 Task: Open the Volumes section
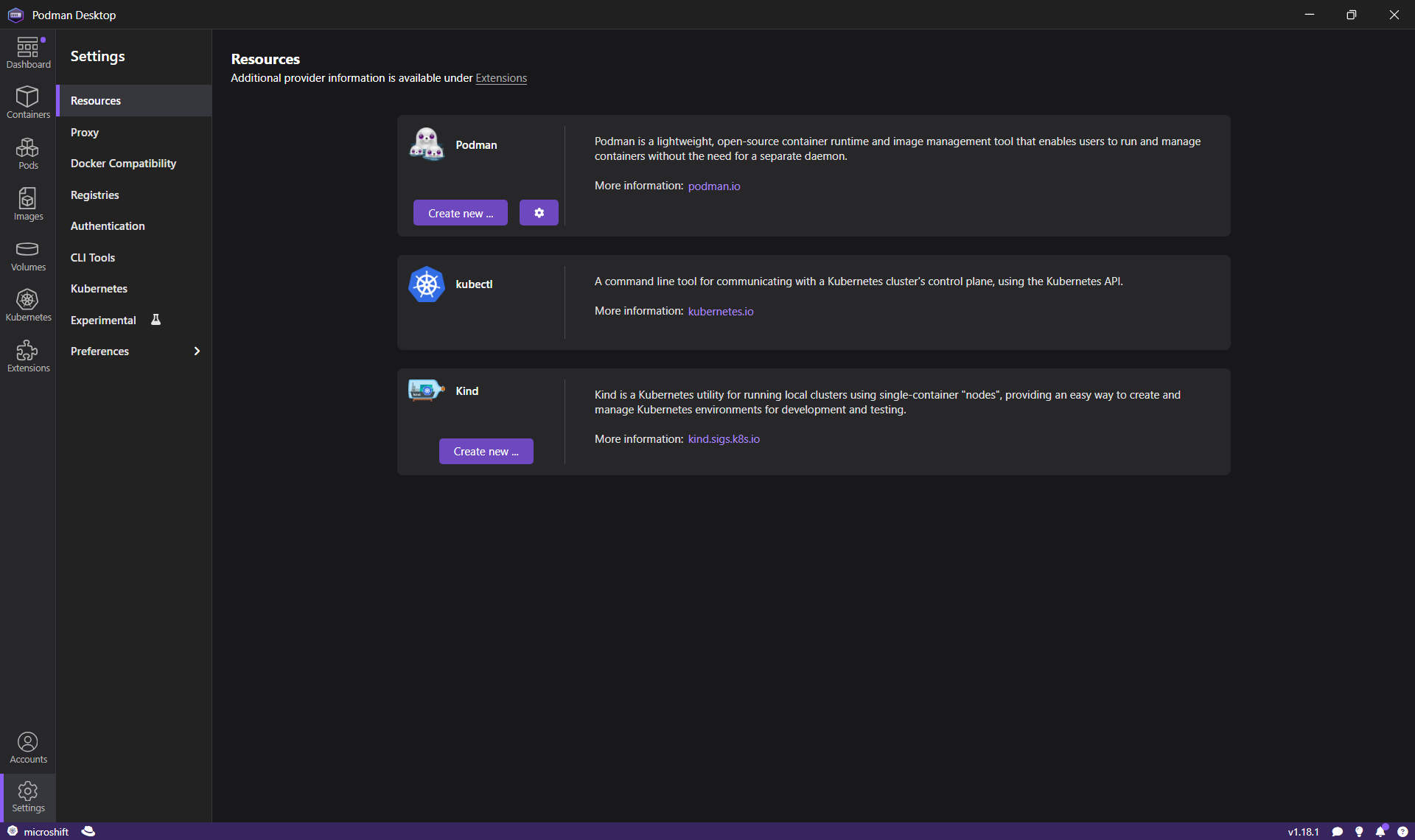pos(28,255)
